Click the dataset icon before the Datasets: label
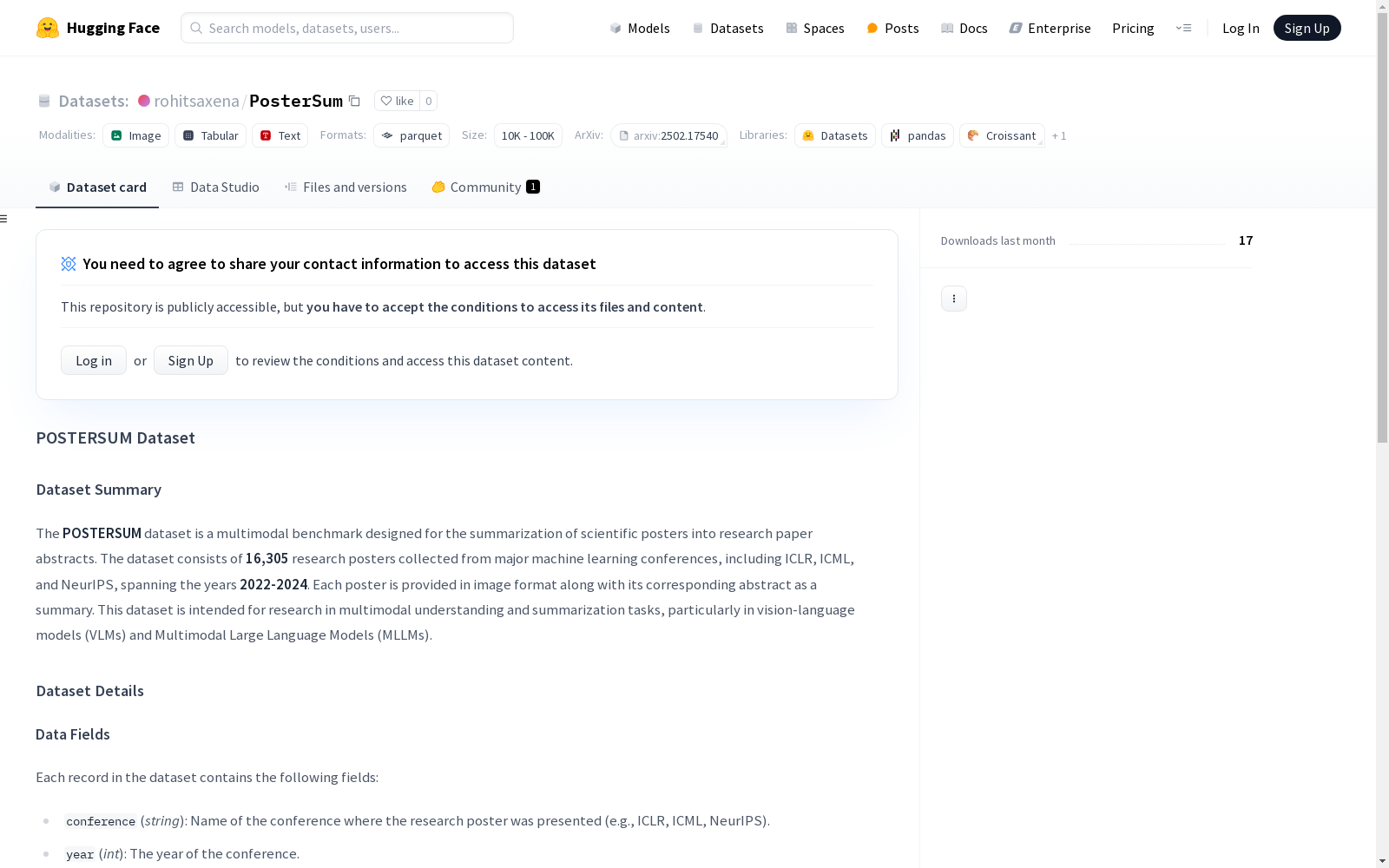This screenshot has width=1389, height=868. pos(44,101)
